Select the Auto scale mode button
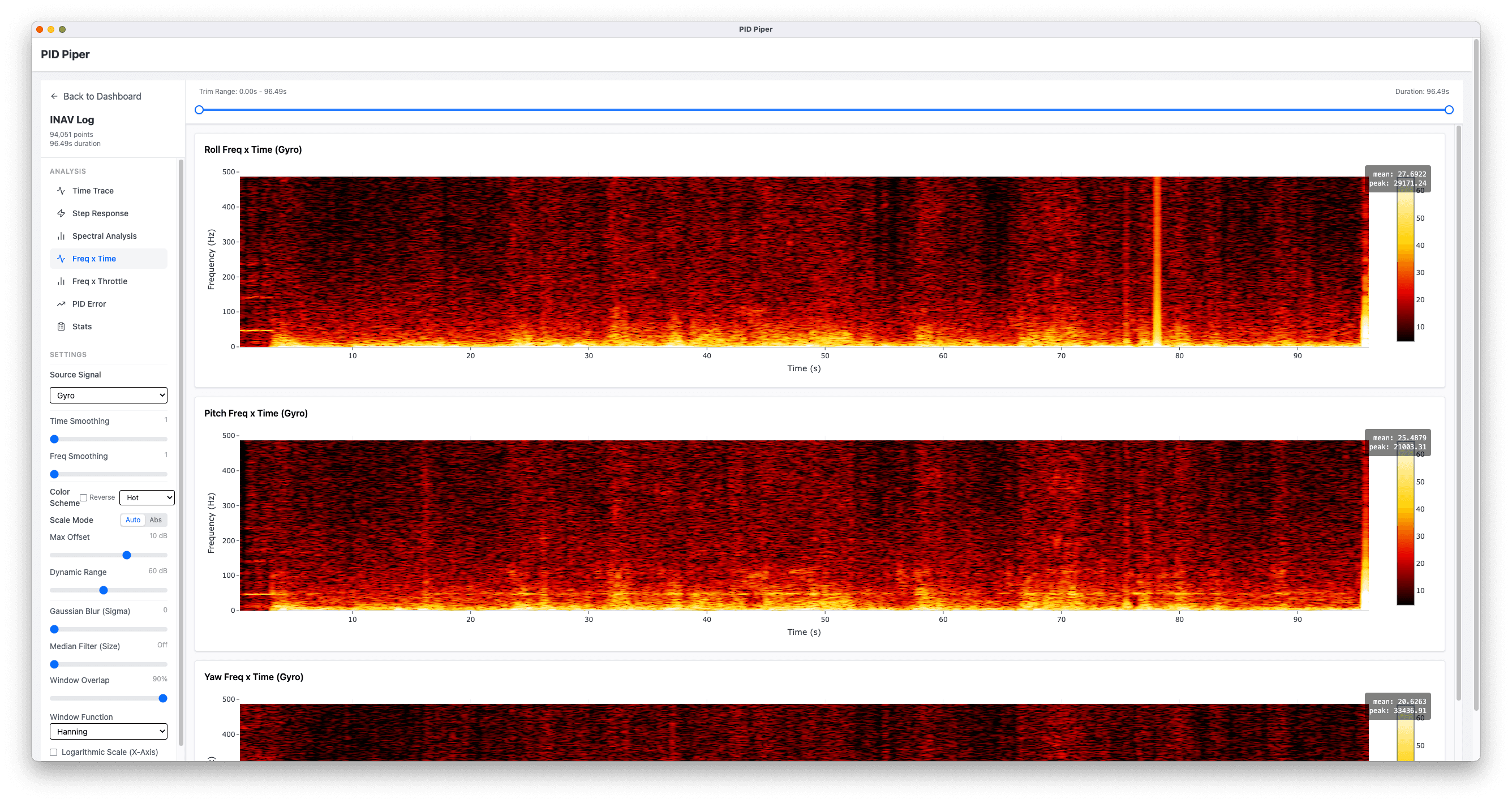The width and height of the screenshot is (1512, 803). coord(132,520)
